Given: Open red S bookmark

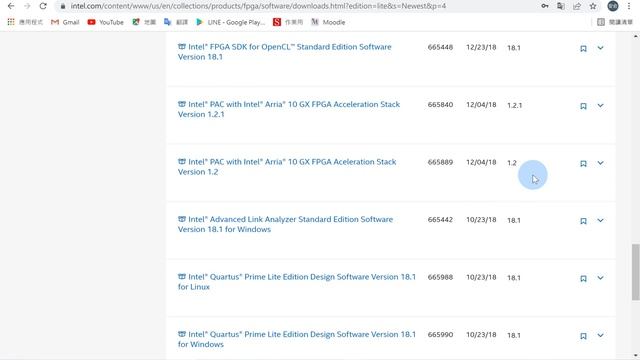Looking at the screenshot, I should tap(288, 22).
